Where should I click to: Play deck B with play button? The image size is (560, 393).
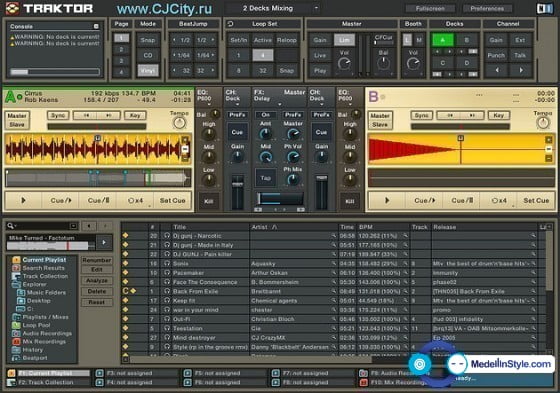pos(387,200)
